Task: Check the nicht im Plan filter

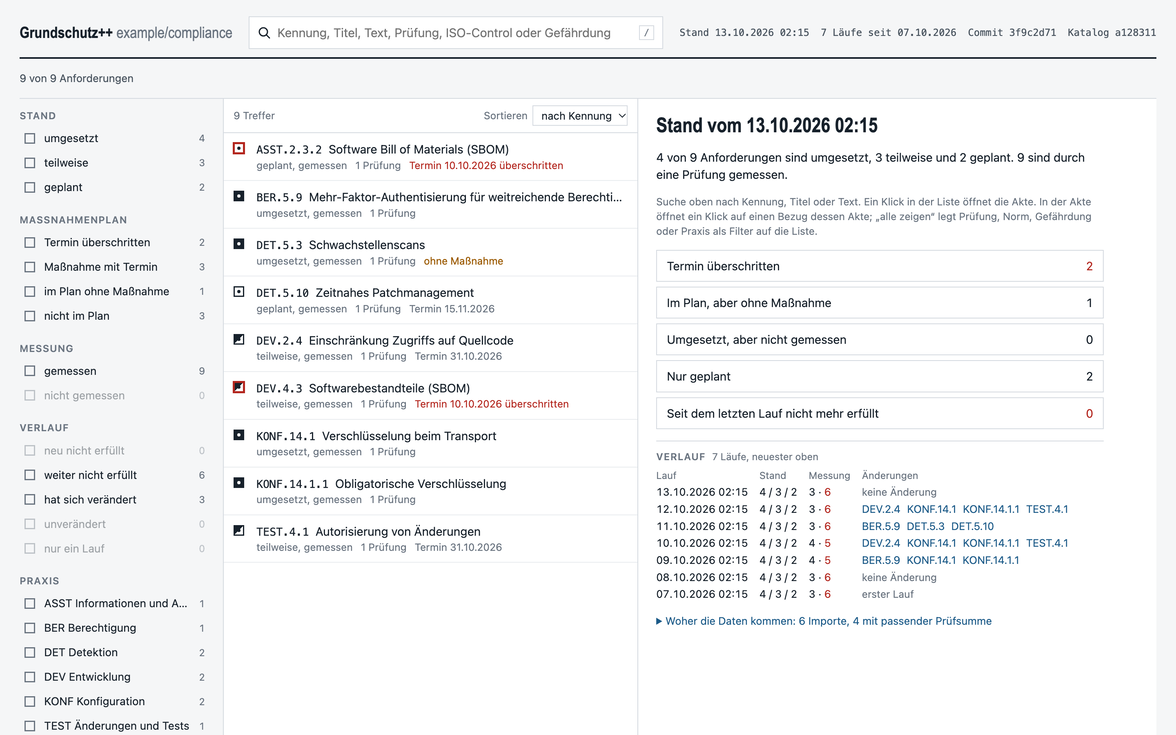Action: [x=30, y=316]
